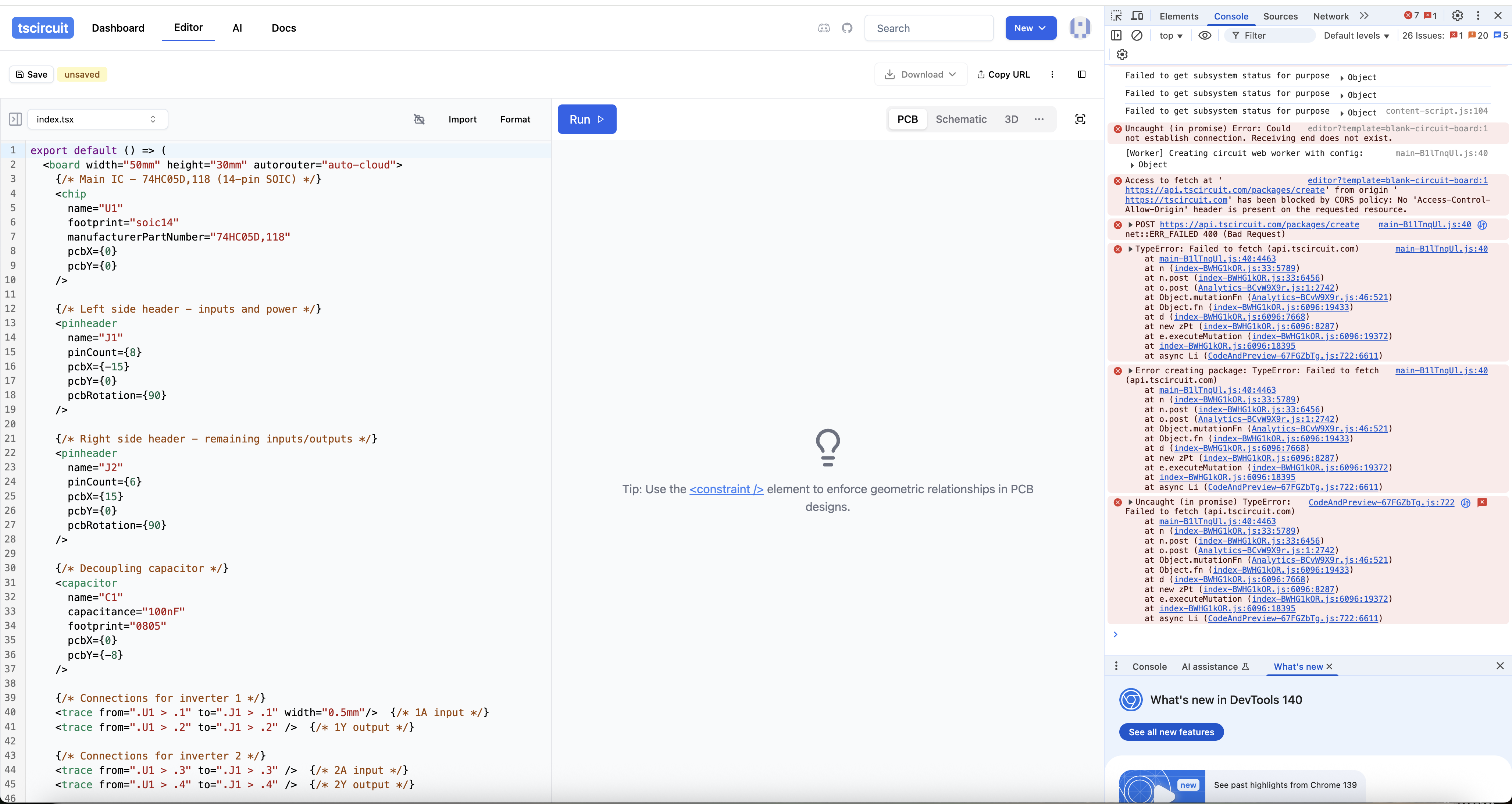1512x804 pixels.
Task: Open the index.tsx file selector dropdown
Action: [x=97, y=119]
